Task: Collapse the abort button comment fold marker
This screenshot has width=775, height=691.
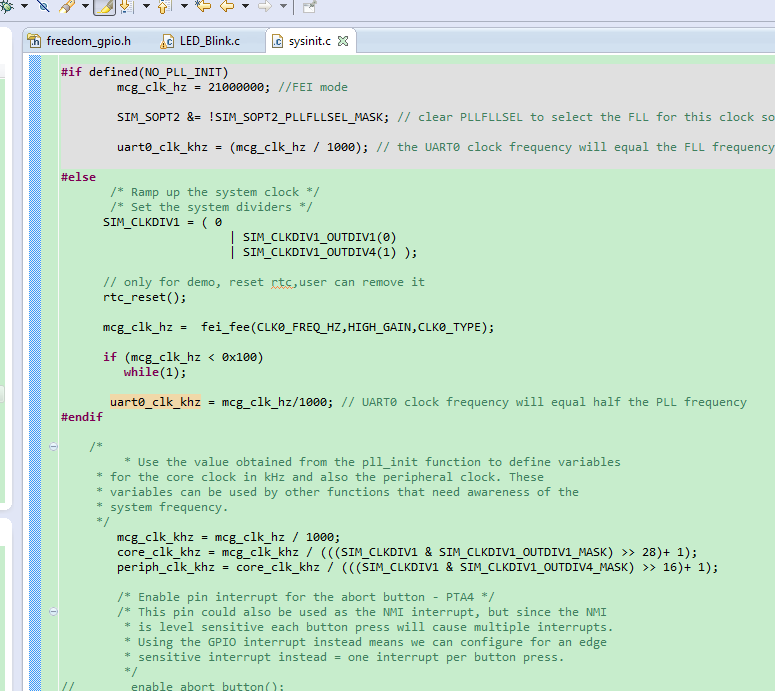Action: tap(53, 612)
